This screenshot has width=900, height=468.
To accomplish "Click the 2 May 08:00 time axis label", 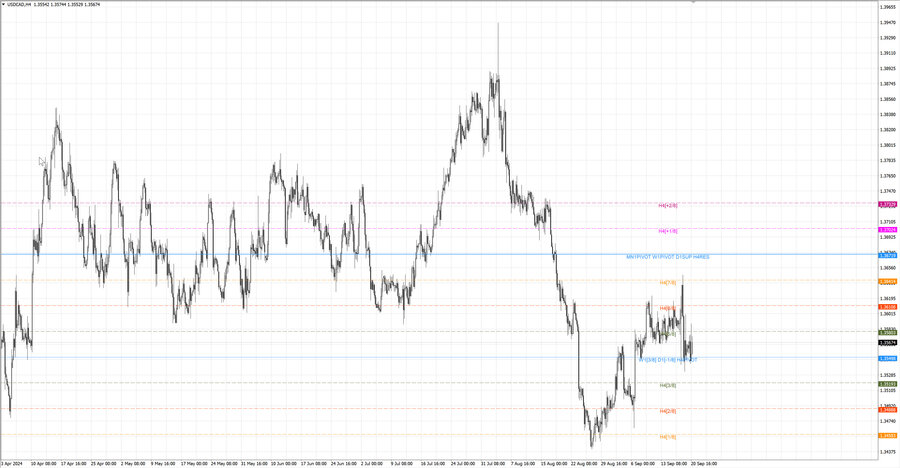I will (x=133, y=463).
